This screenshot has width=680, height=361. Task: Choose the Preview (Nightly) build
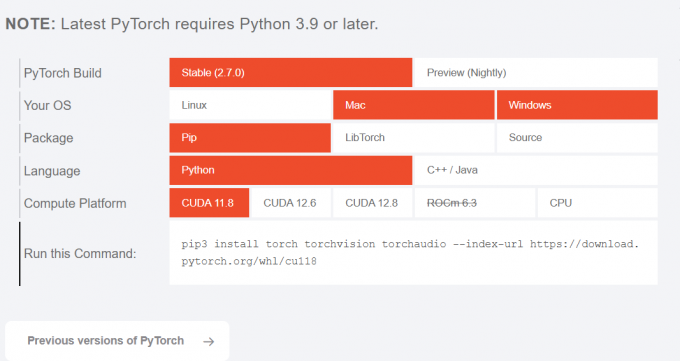click(536, 72)
